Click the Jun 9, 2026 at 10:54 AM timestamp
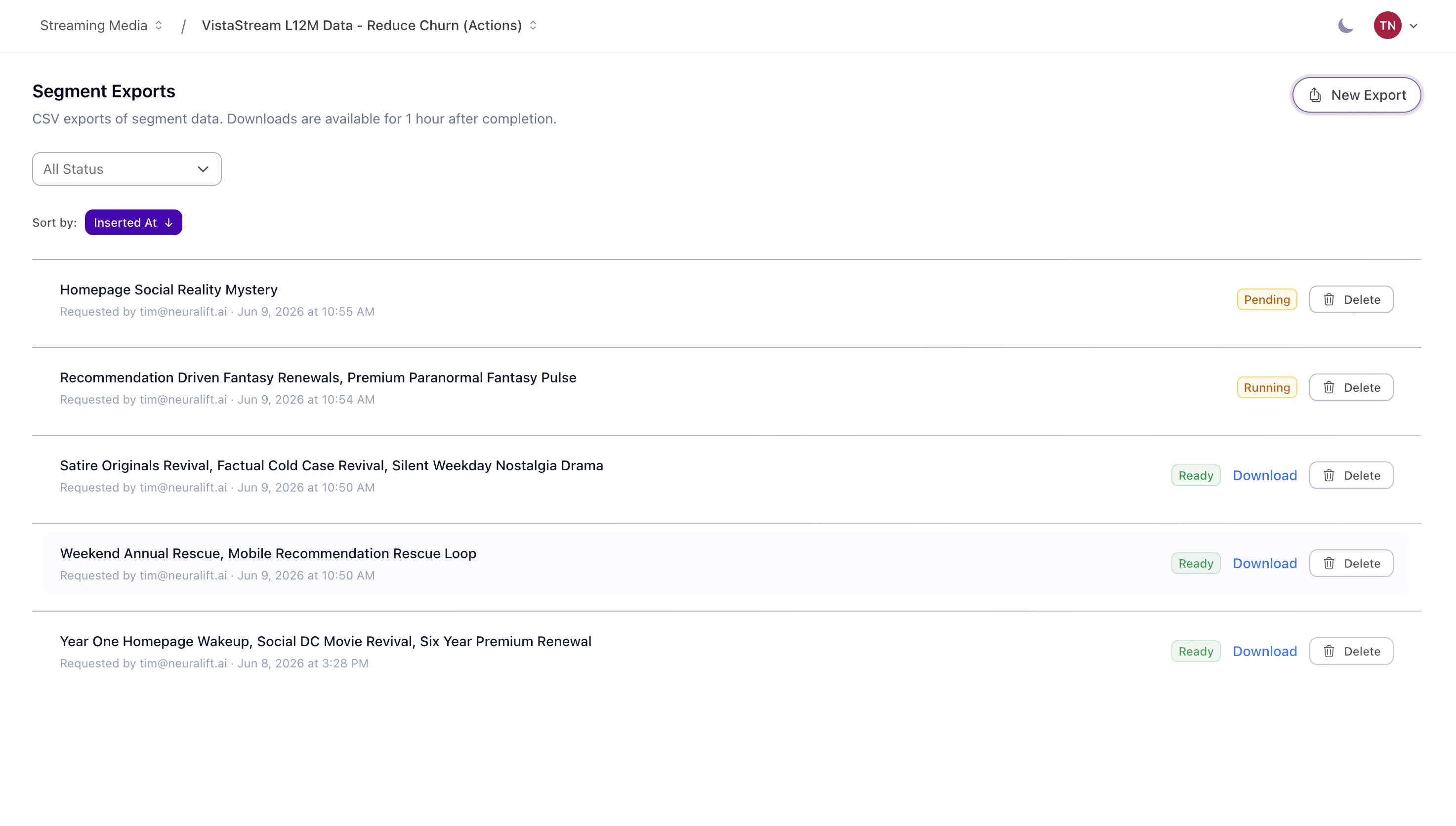The width and height of the screenshot is (1456, 826). click(306, 399)
